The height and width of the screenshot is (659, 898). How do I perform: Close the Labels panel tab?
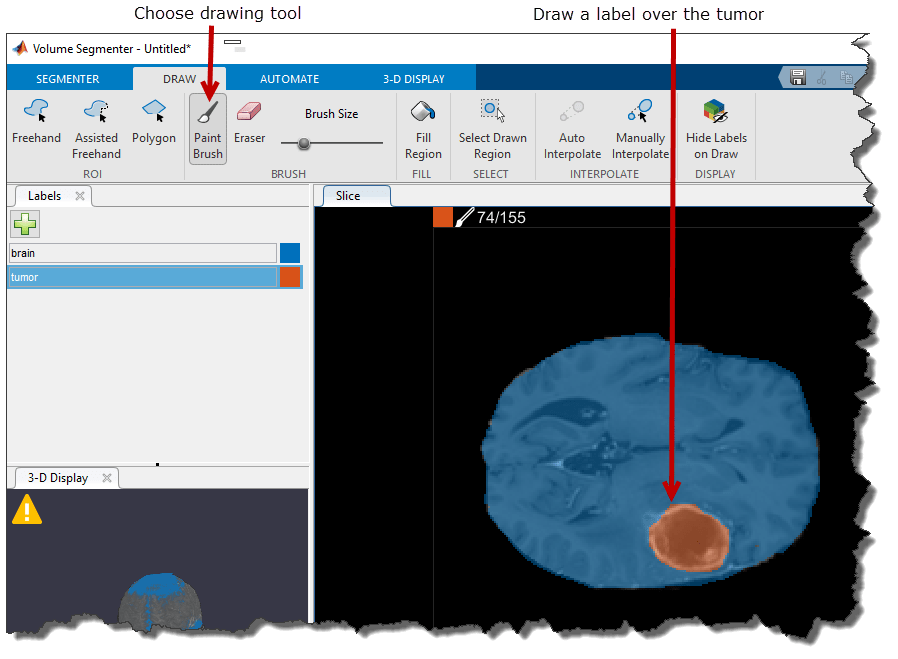coord(80,196)
